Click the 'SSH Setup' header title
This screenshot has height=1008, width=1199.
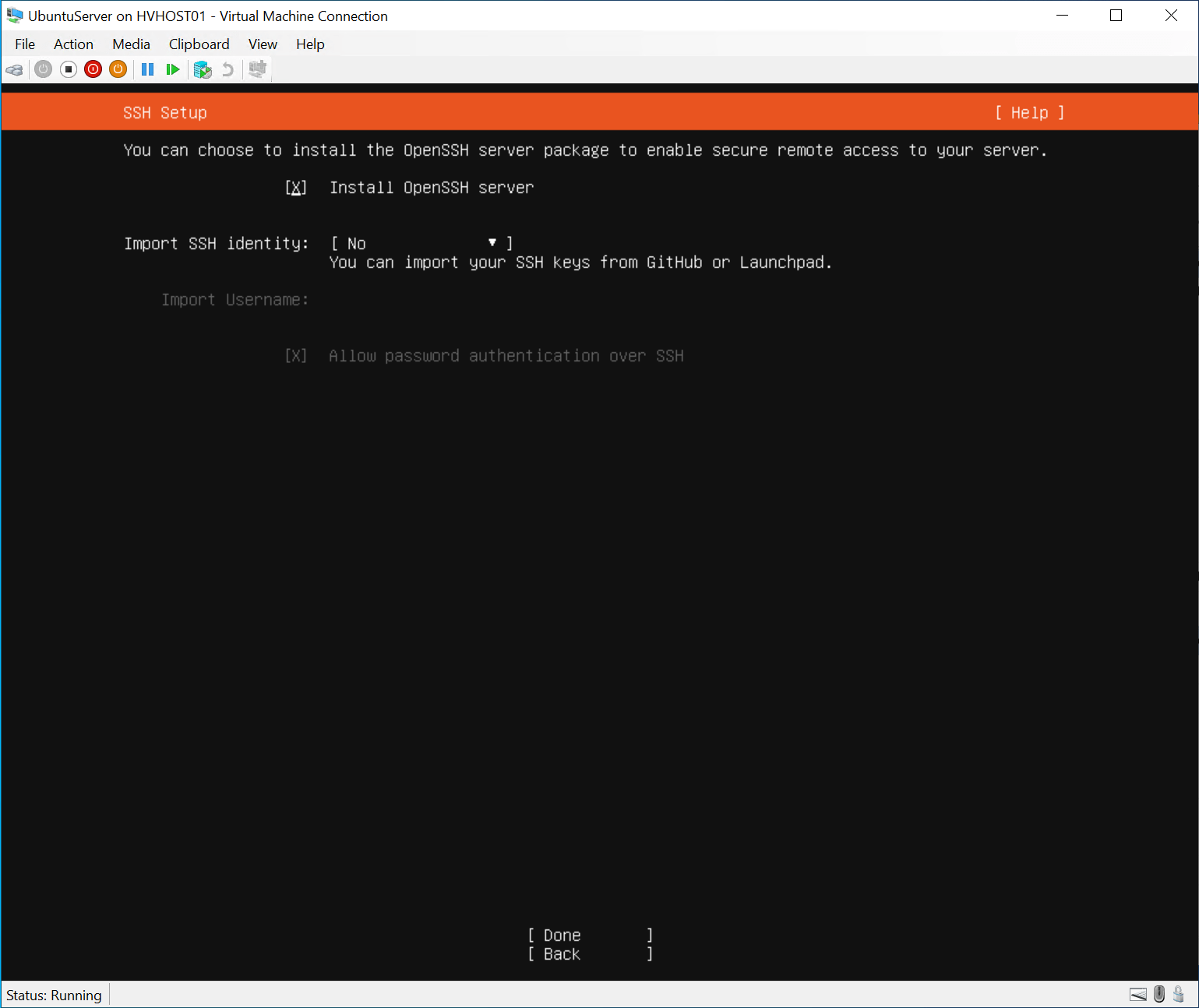coord(165,113)
